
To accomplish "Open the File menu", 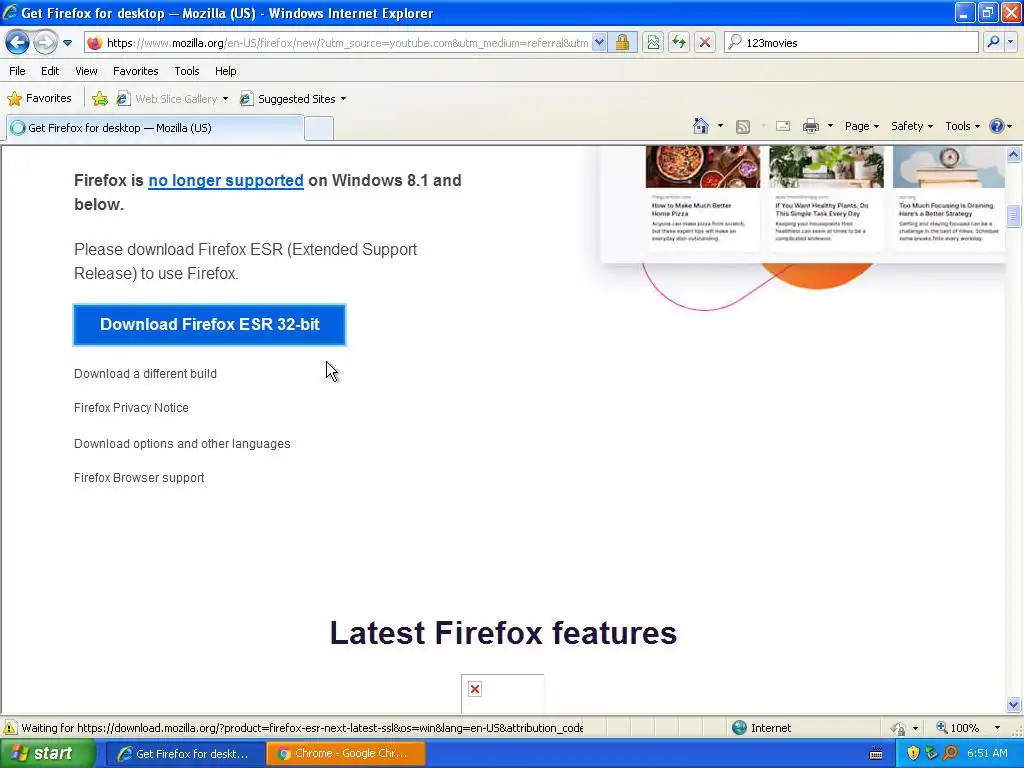I will (x=17, y=71).
